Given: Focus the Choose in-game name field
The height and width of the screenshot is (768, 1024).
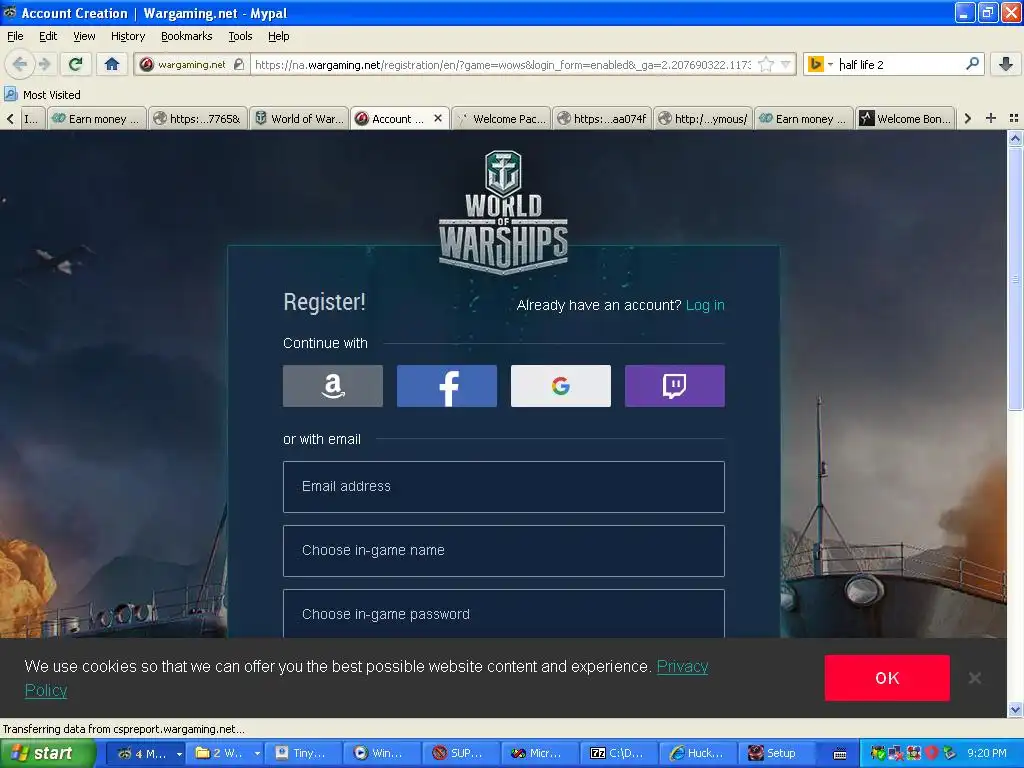Looking at the screenshot, I should (504, 551).
